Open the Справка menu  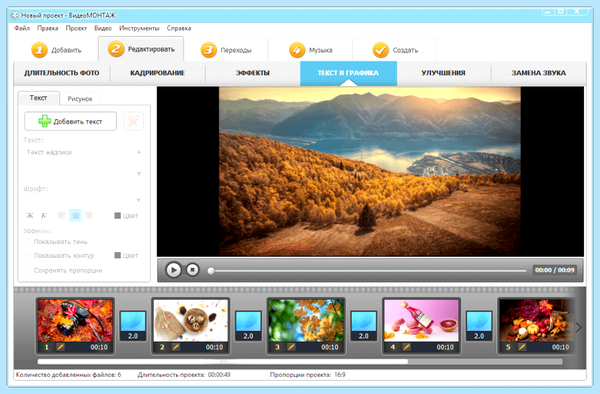click(x=179, y=28)
